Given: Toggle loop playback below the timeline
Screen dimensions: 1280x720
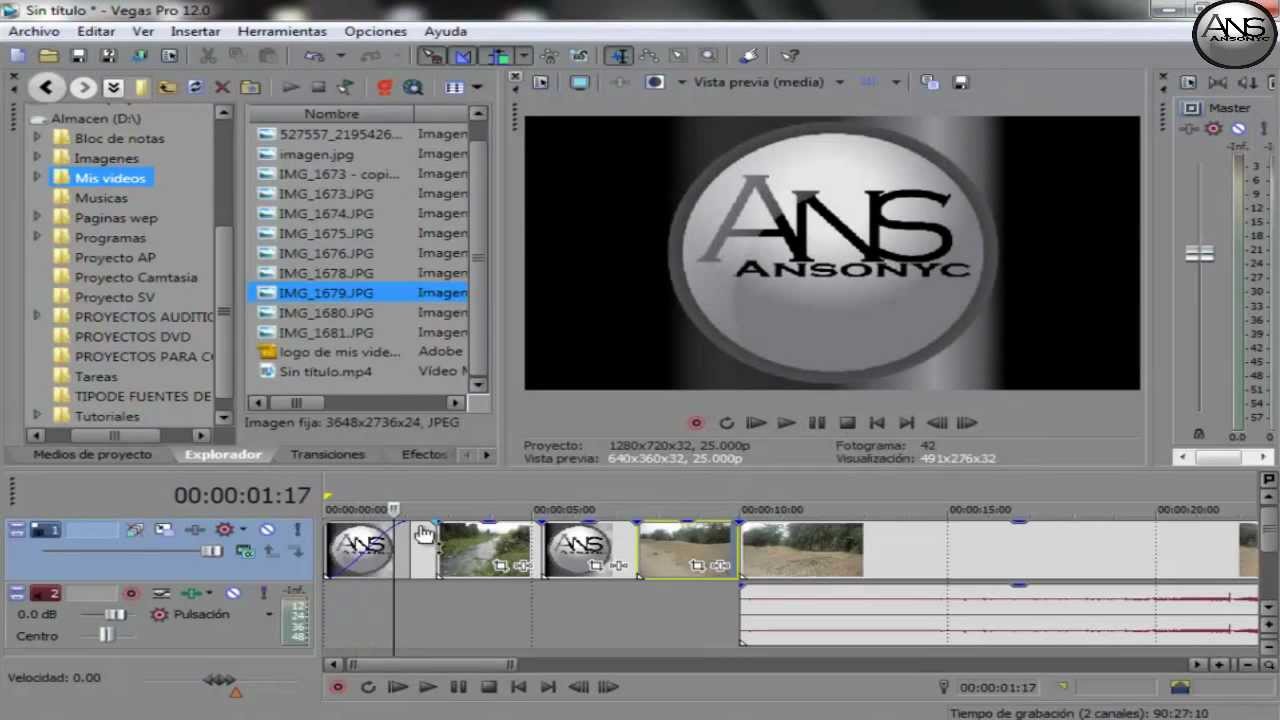Looking at the screenshot, I should click(x=368, y=687).
